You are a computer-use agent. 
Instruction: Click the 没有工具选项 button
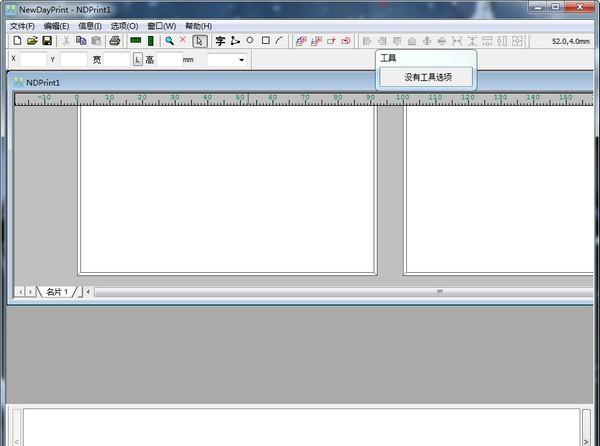click(x=426, y=77)
